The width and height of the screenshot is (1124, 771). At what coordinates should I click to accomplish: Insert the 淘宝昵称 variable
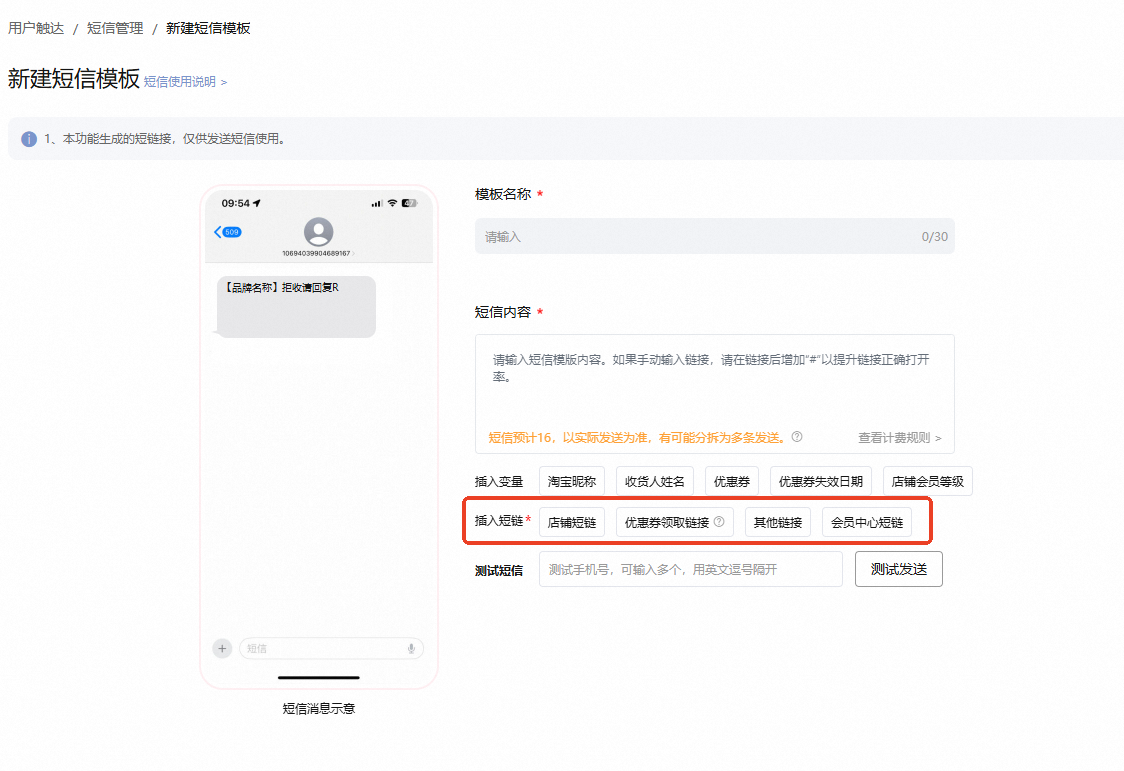click(572, 482)
